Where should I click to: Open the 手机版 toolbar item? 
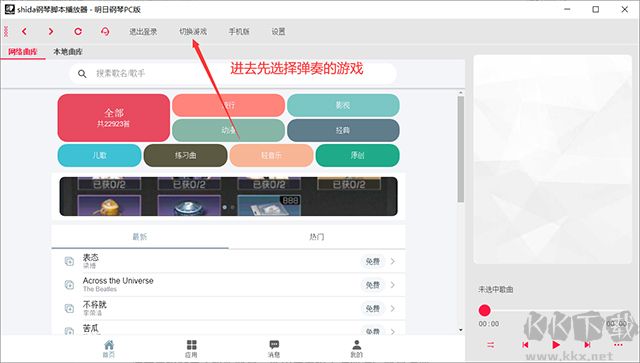pos(239,31)
